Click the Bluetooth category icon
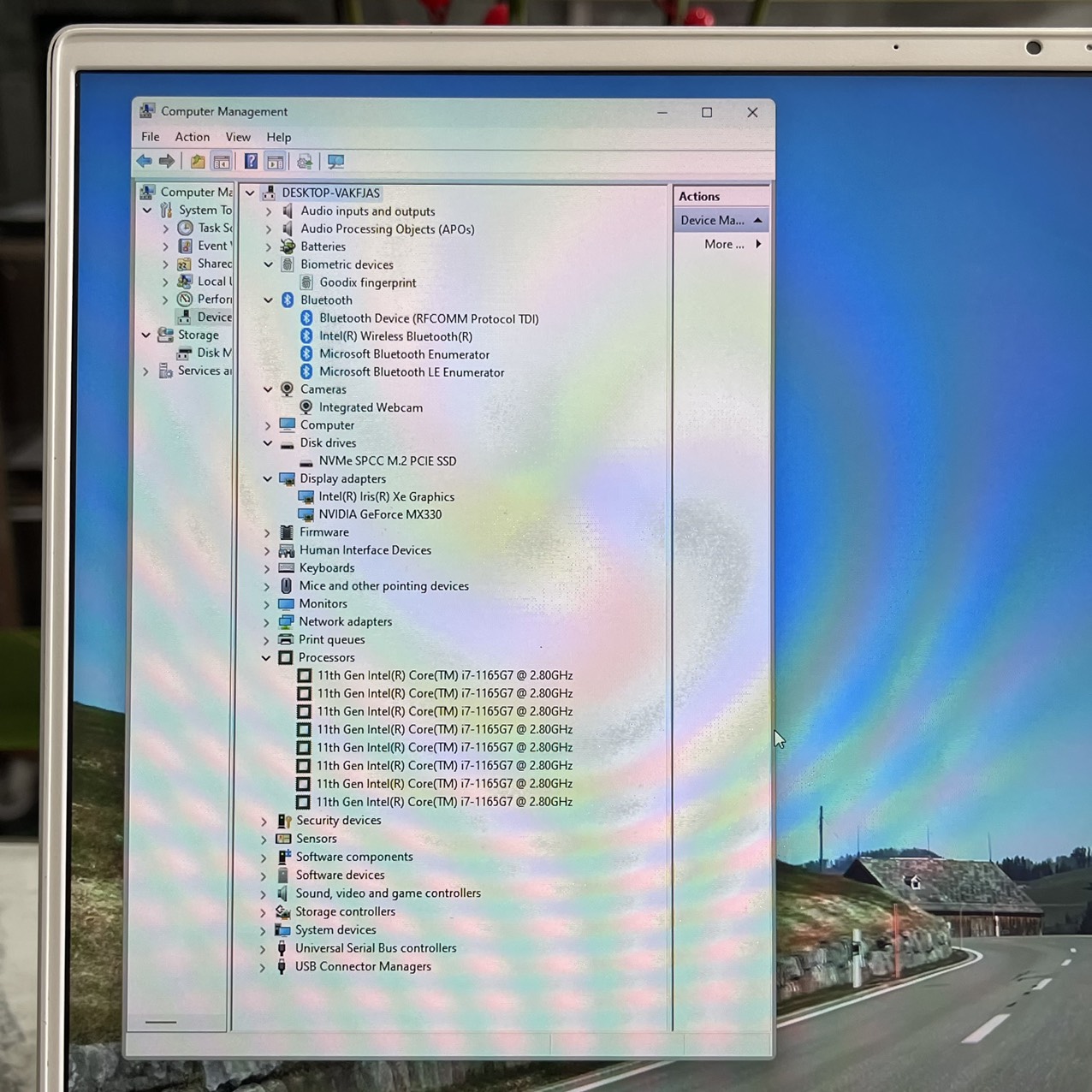Viewport: 1092px width, 1092px height. coord(288,300)
